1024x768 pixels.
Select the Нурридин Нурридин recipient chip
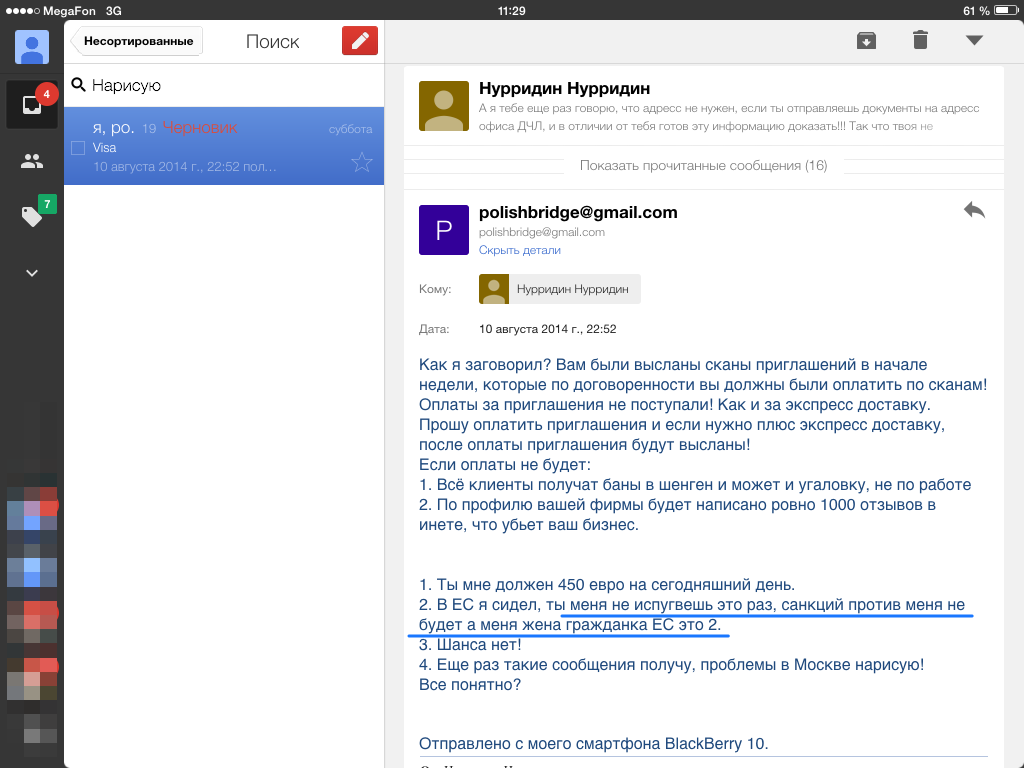tap(560, 289)
